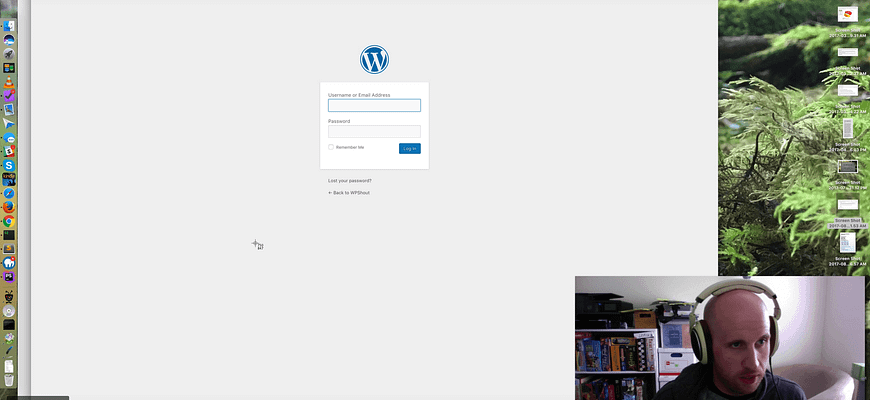
Task: Select Screen Shot file ending 4.22 AM on desktop
Action: [847, 99]
